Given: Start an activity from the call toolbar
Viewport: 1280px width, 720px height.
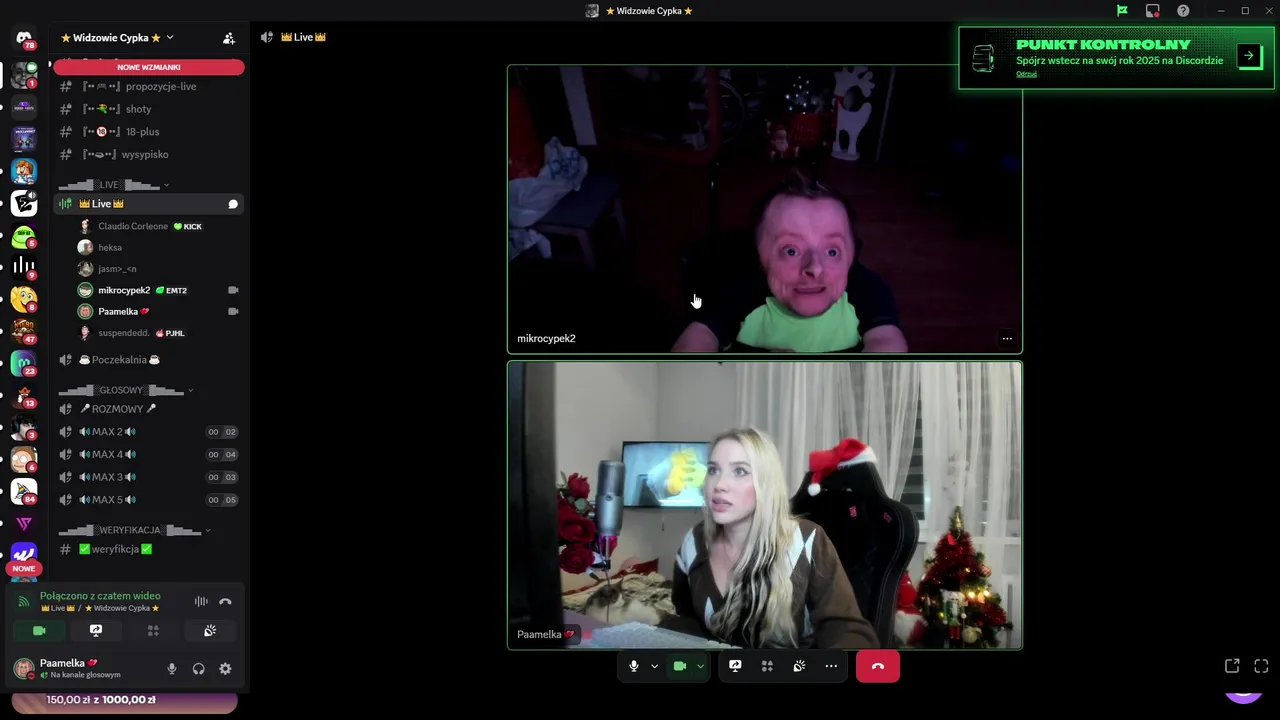Looking at the screenshot, I should click(x=767, y=666).
